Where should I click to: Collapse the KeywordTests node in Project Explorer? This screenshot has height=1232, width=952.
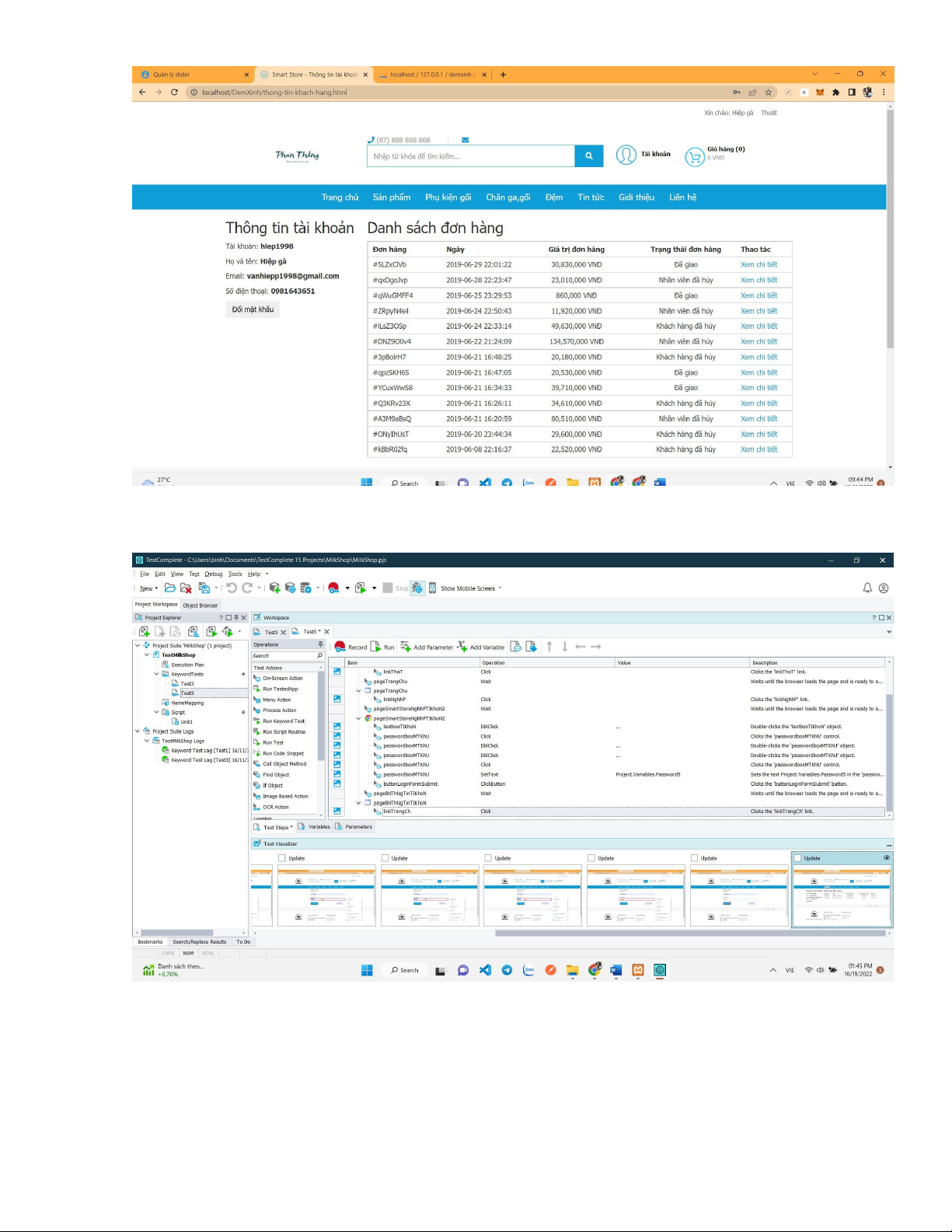pos(156,674)
